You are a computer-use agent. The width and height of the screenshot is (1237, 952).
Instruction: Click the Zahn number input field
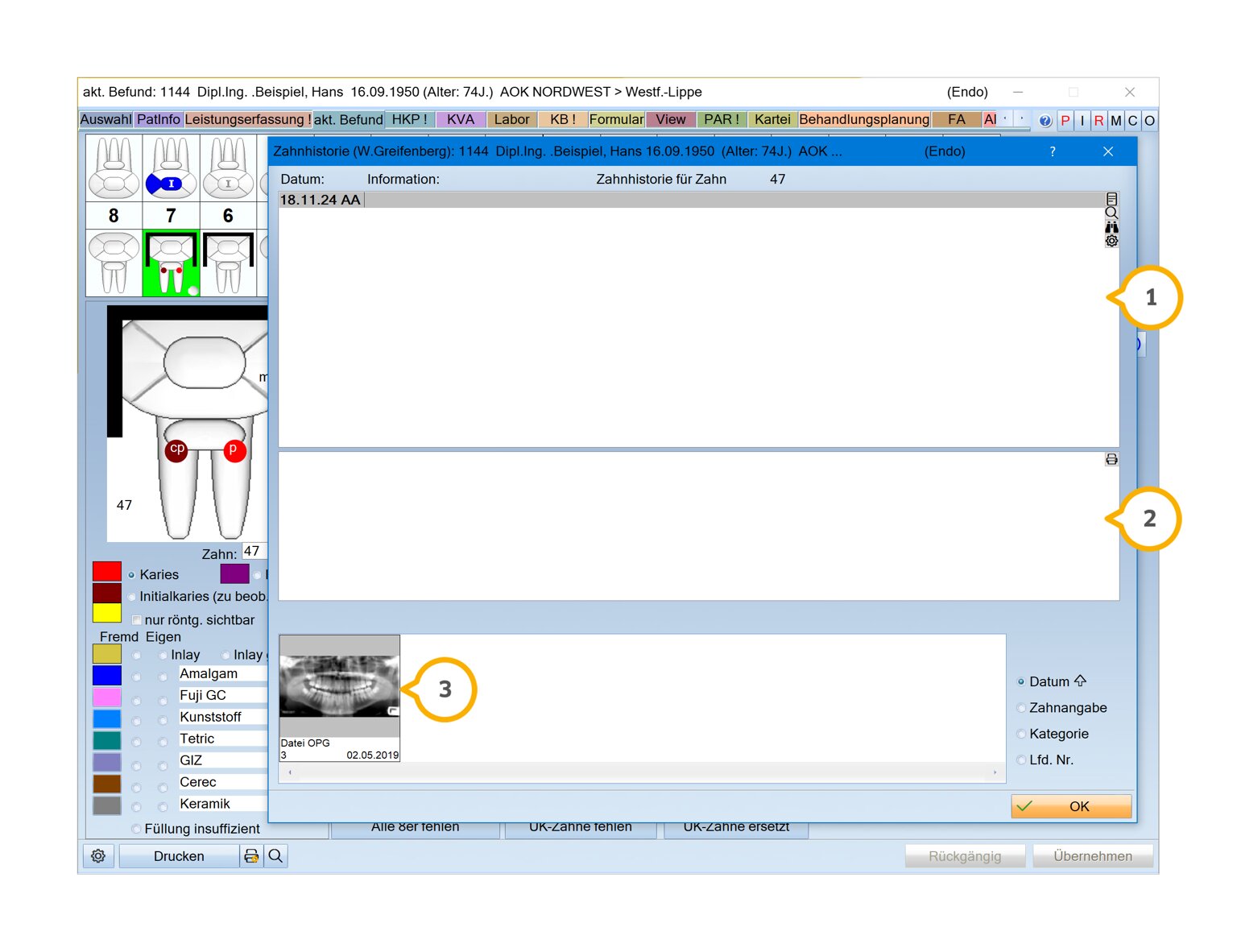coord(254,552)
